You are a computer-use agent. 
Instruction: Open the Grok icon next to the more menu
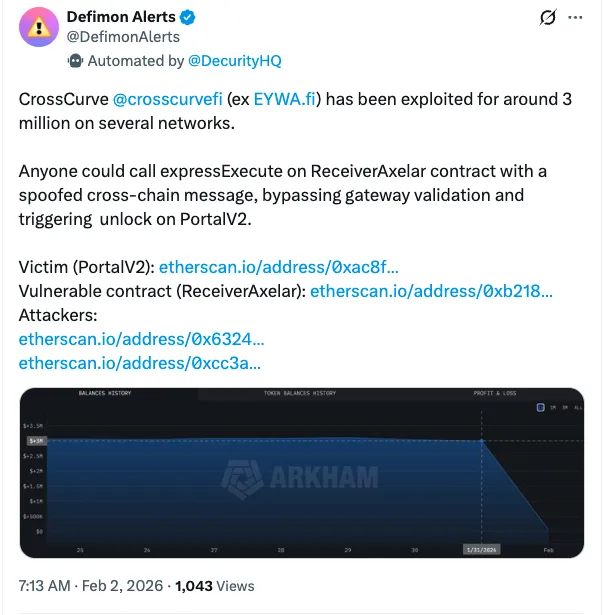click(x=547, y=18)
